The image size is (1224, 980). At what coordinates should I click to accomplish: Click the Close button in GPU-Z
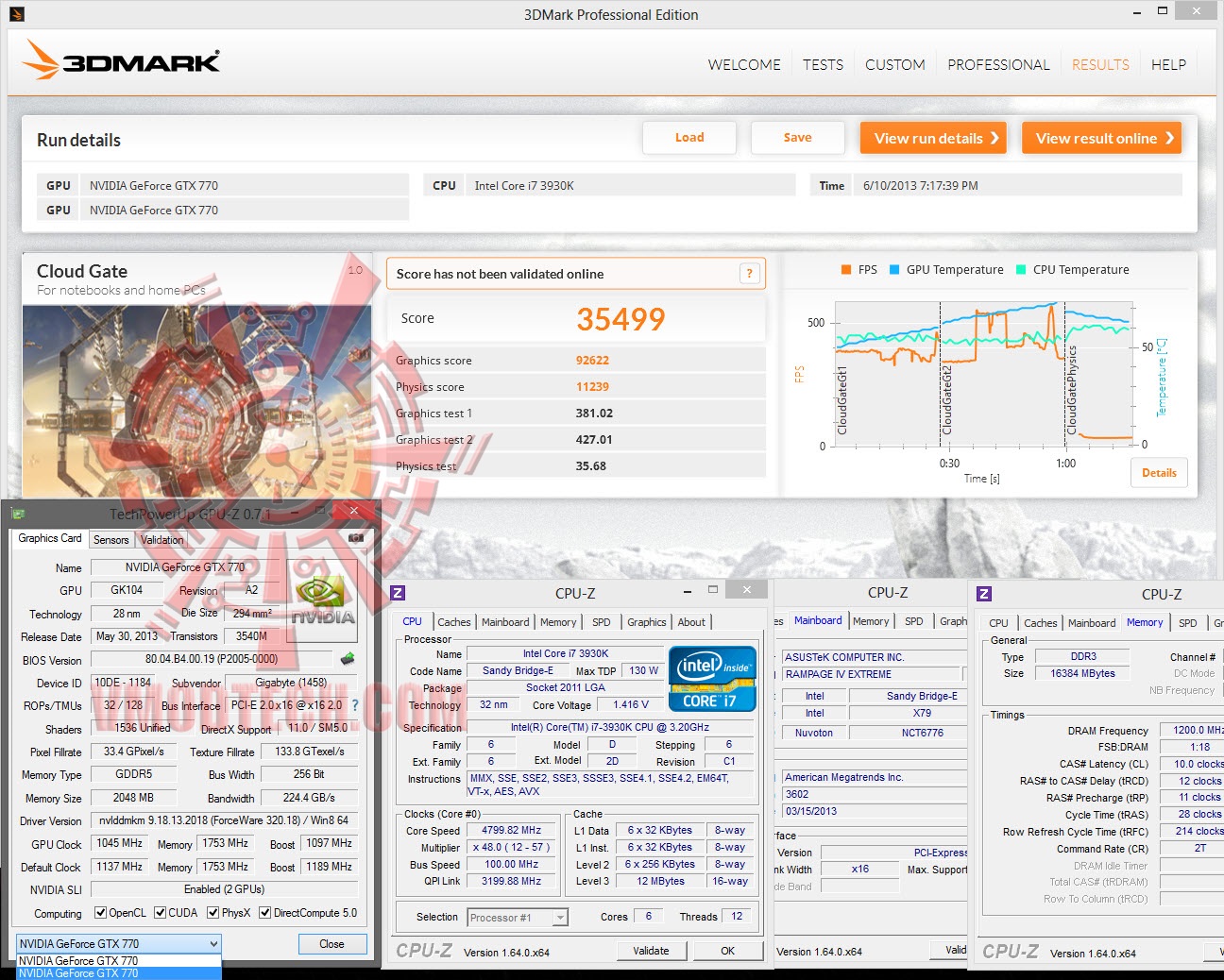pyautogui.click(x=331, y=944)
